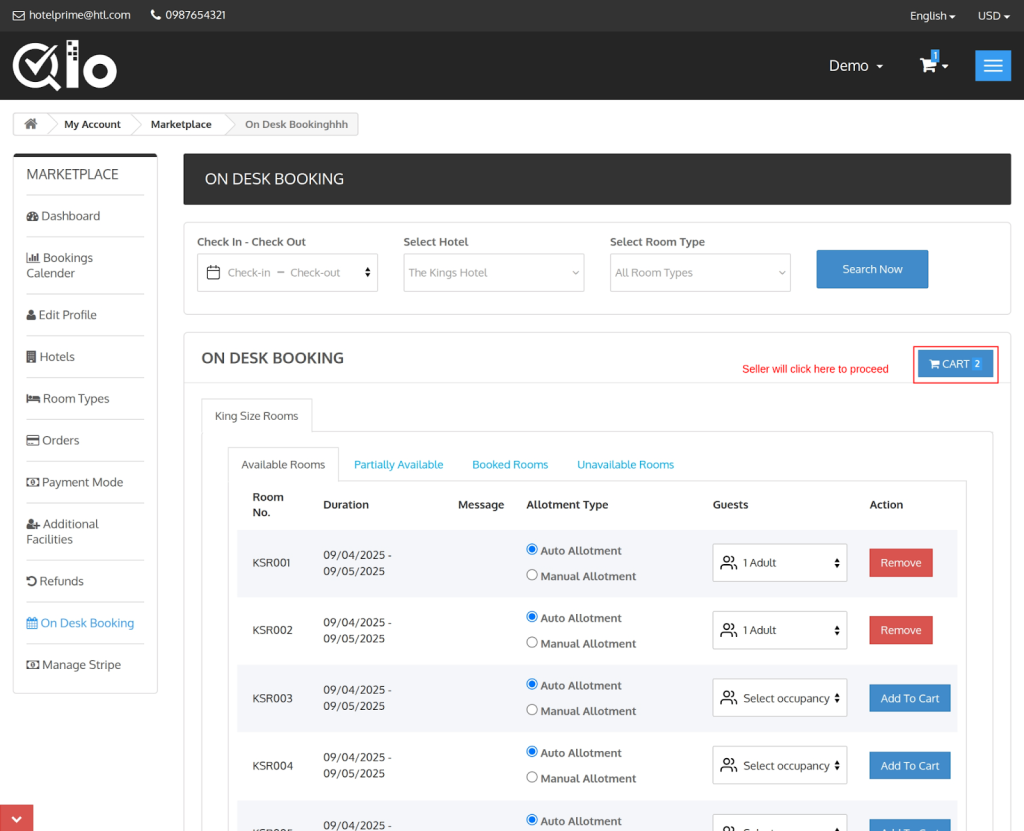Click the blue CART button
Image resolution: width=1024 pixels, height=831 pixels.
click(x=955, y=364)
